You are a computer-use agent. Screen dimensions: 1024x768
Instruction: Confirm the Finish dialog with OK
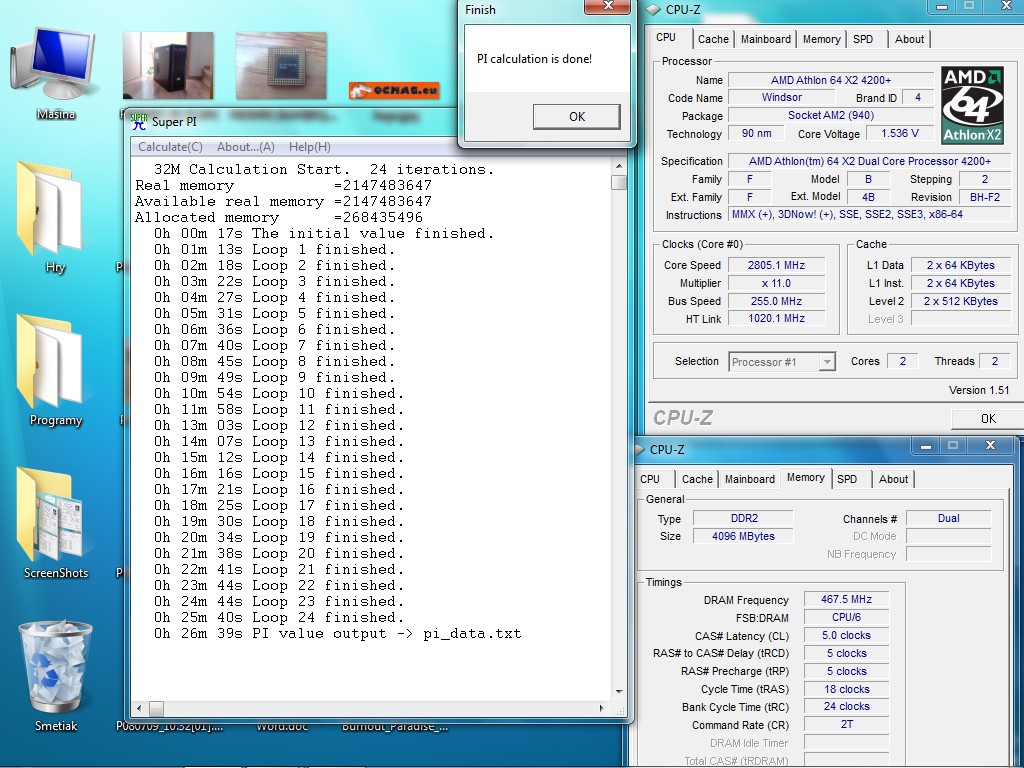(x=577, y=116)
